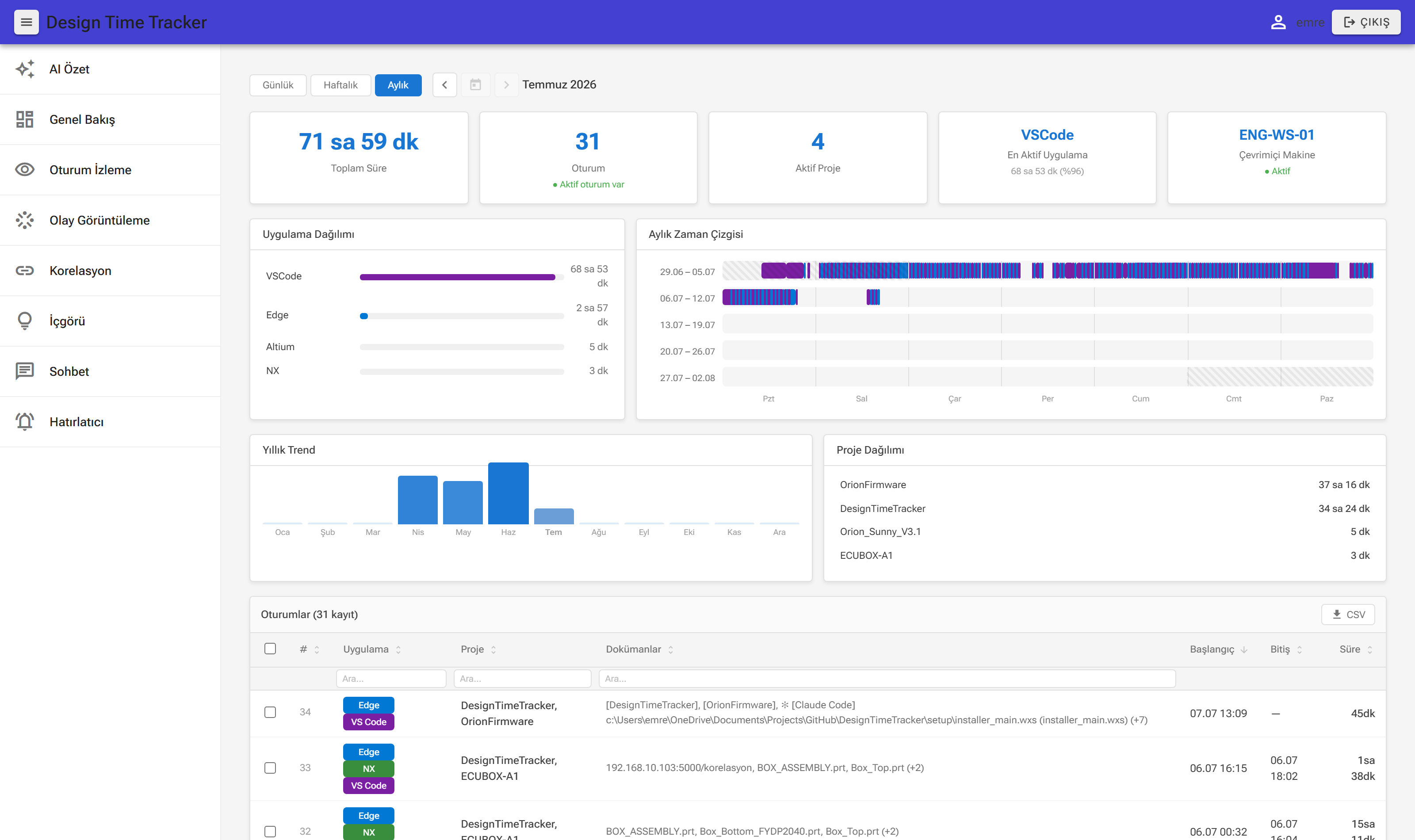
Task: Click the DesignTimeTracker project row
Action: click(1104, 508)
